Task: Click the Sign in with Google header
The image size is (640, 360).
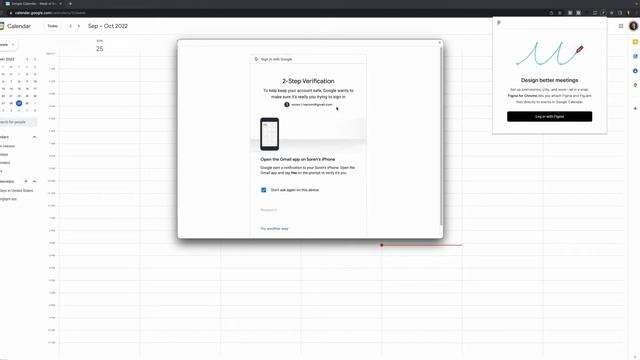Action: [276, 59]
